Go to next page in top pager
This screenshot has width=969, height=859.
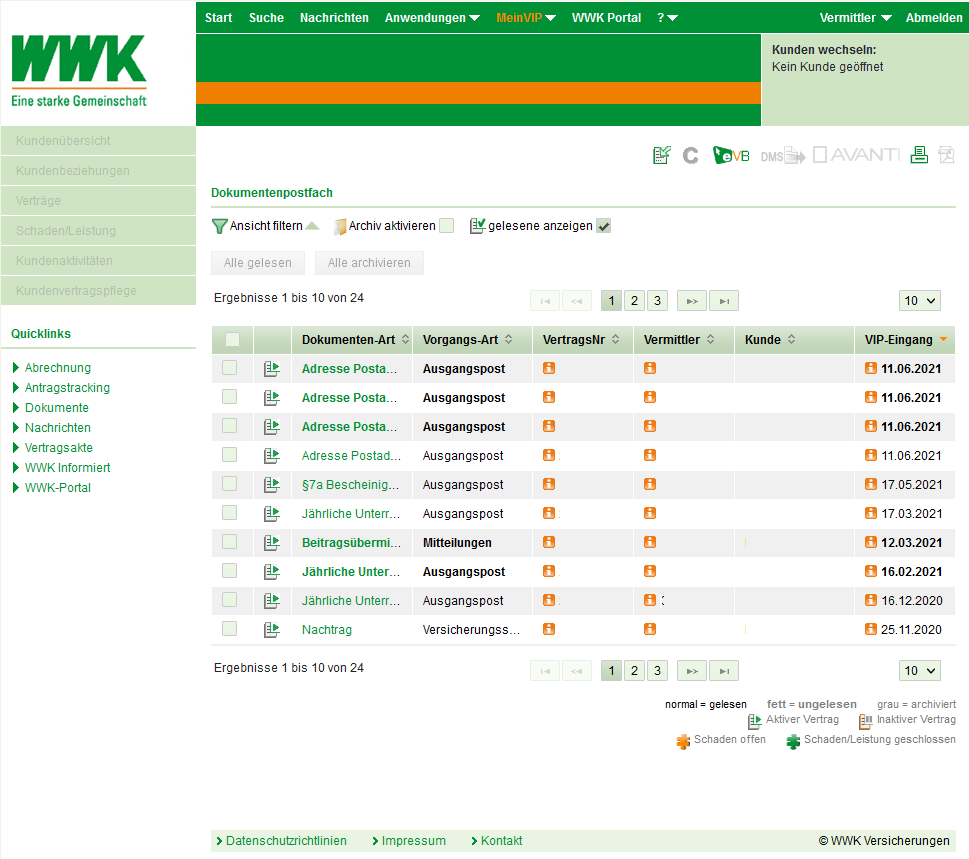point(692,301)
